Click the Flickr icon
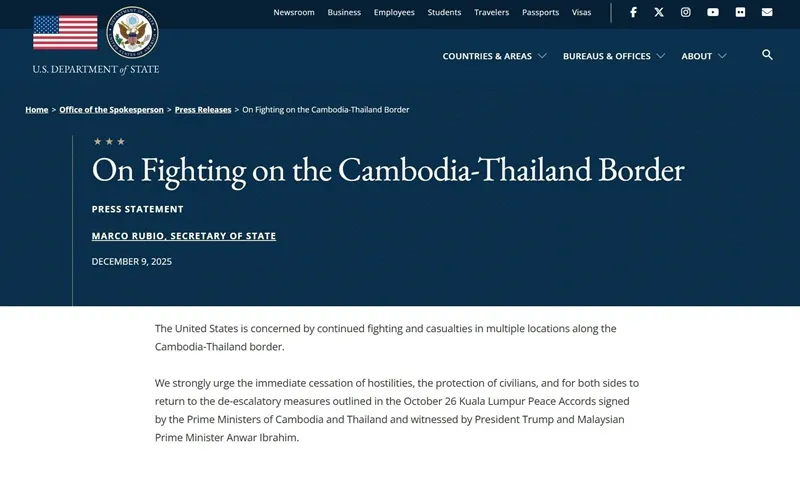Viewport: 800px width, 494px height. 740,12
